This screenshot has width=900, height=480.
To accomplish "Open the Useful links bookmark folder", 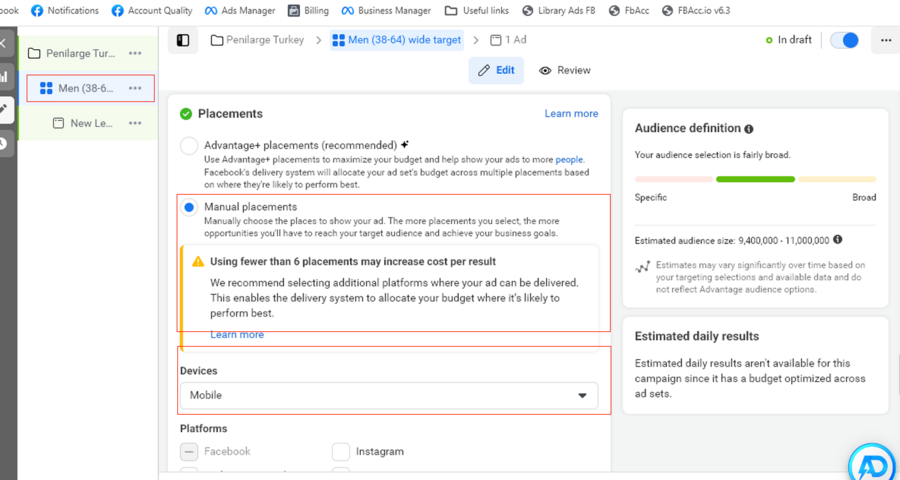I will click(478, 10).
